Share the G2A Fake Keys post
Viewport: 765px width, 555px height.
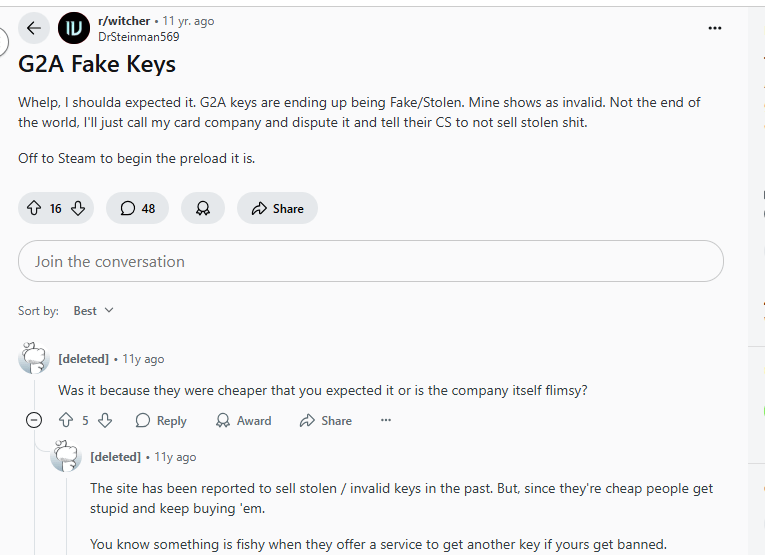click(277, 208)
